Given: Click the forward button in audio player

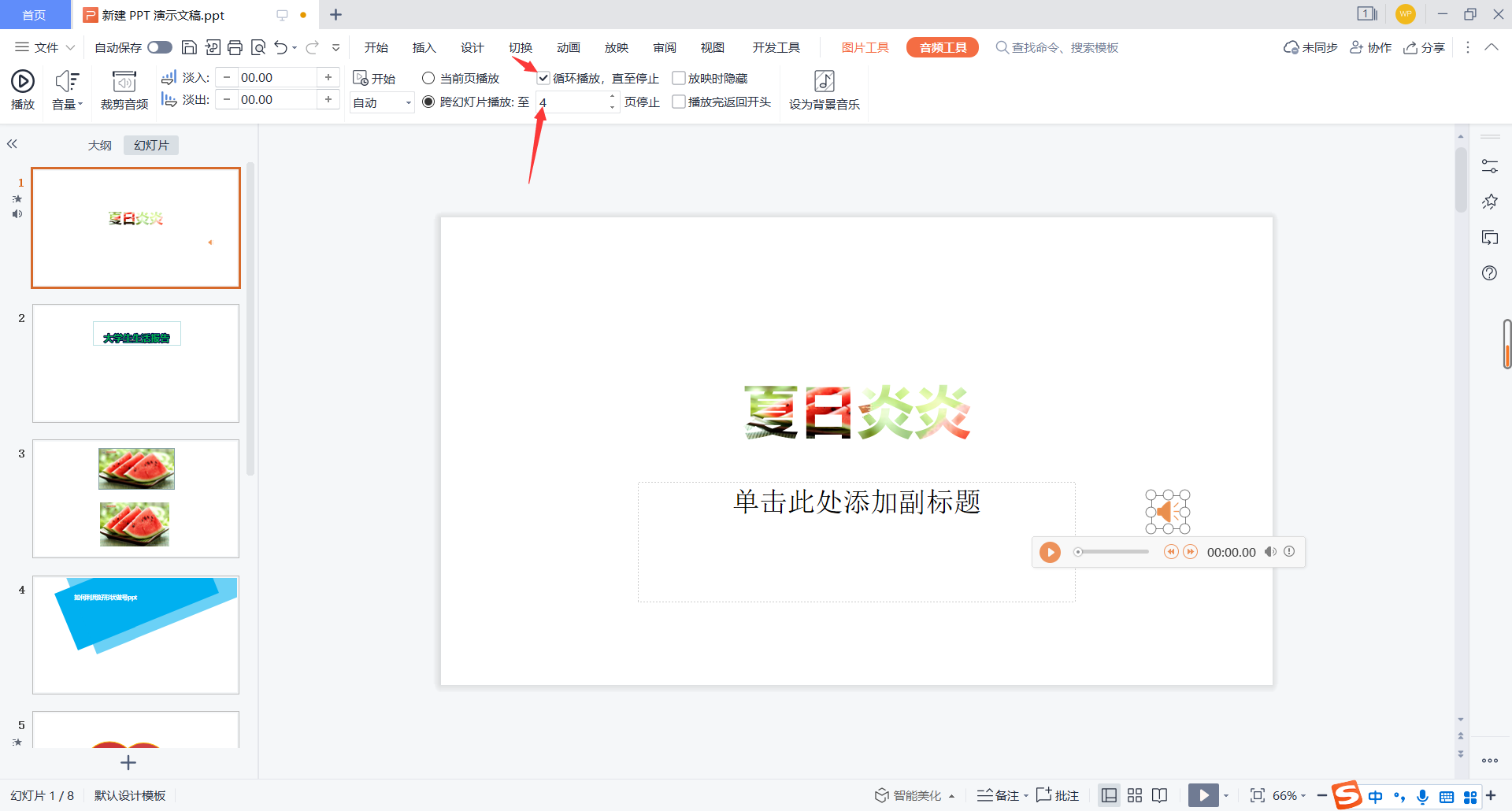Looking at the screenshot, I should [x=1191, y=552].
